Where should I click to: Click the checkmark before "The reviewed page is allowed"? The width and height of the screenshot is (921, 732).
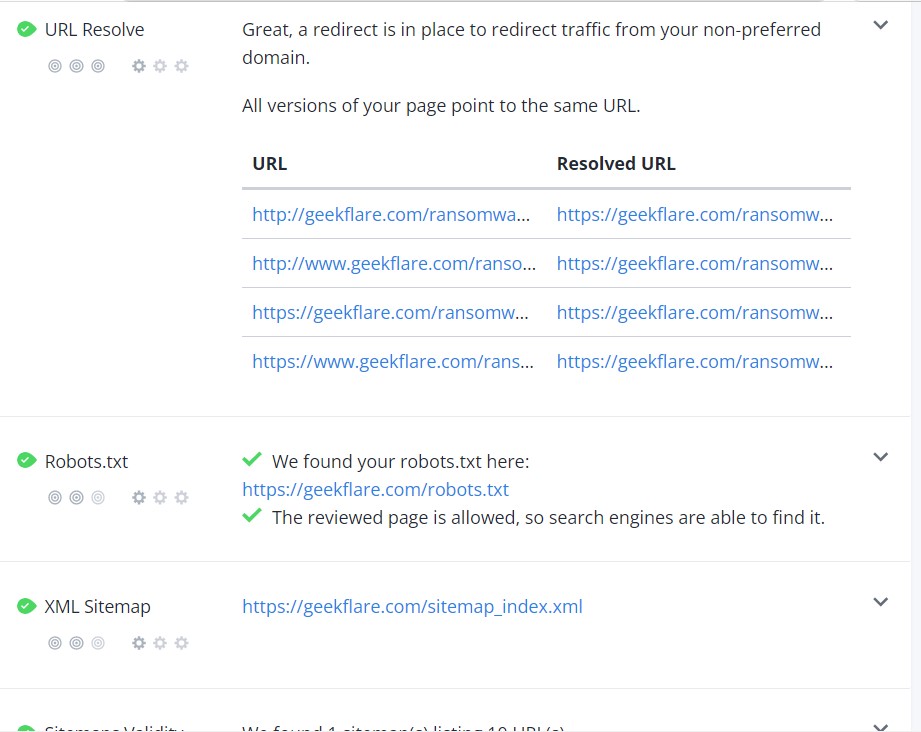(252, 516)
